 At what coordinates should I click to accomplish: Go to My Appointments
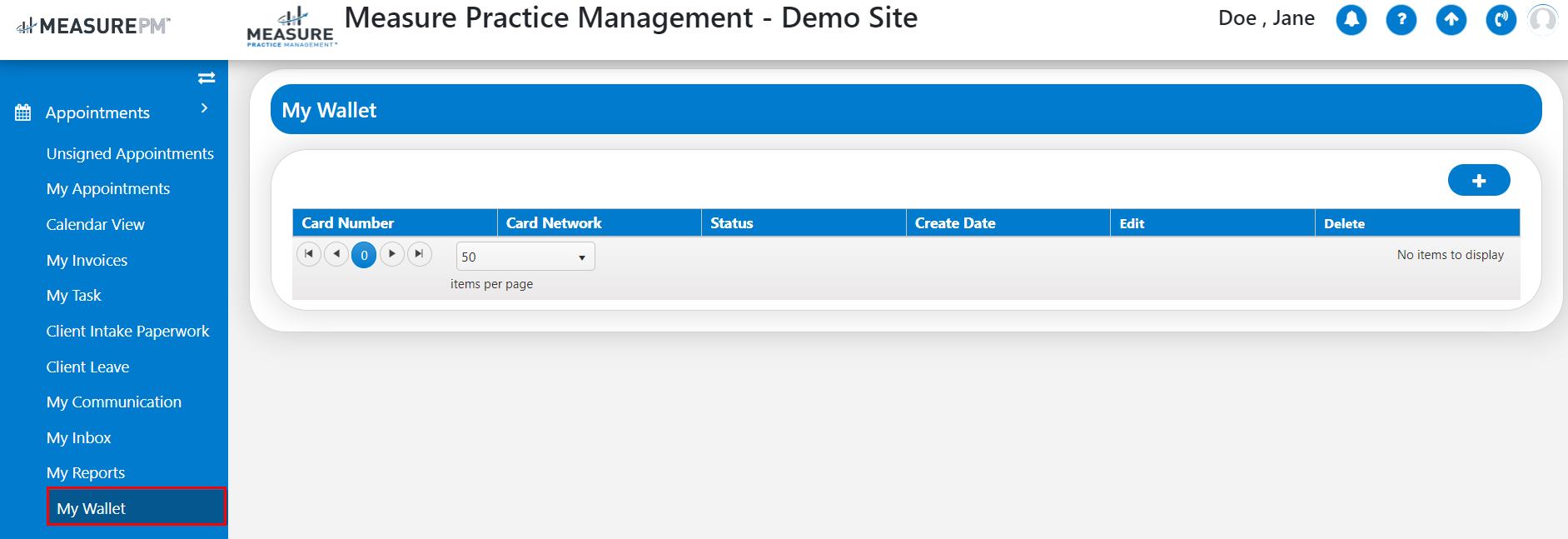[108, 189]
